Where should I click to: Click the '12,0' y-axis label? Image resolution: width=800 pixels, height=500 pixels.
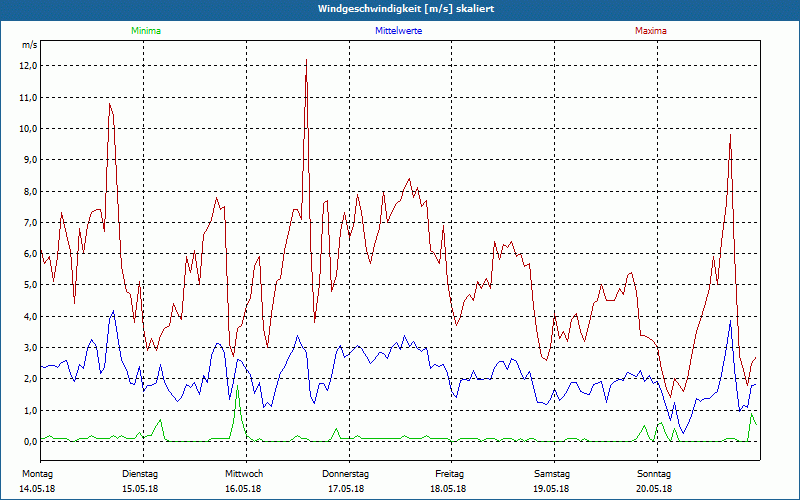(x=29, y=66)
